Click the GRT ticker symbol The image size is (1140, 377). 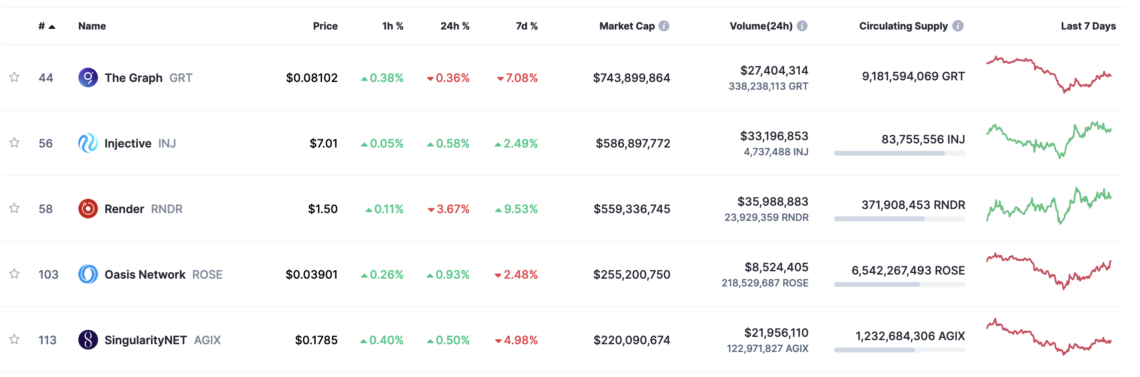point(180,78)
